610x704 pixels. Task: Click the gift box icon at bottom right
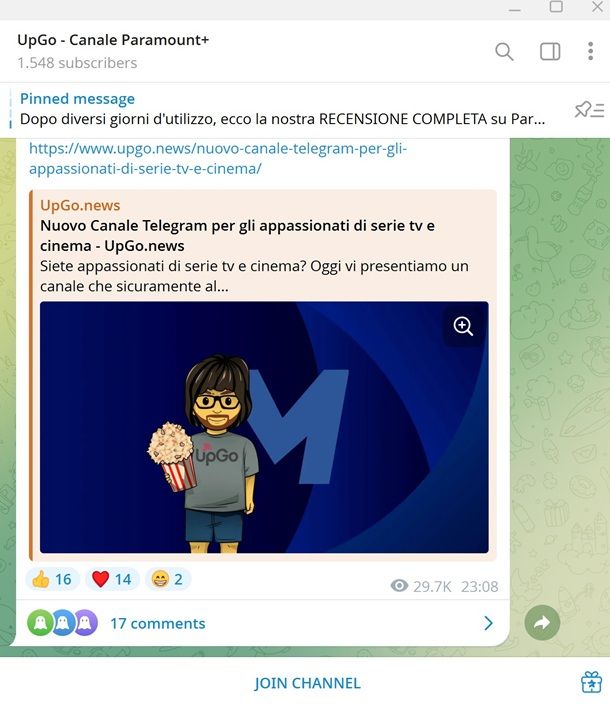click(591, 682)
